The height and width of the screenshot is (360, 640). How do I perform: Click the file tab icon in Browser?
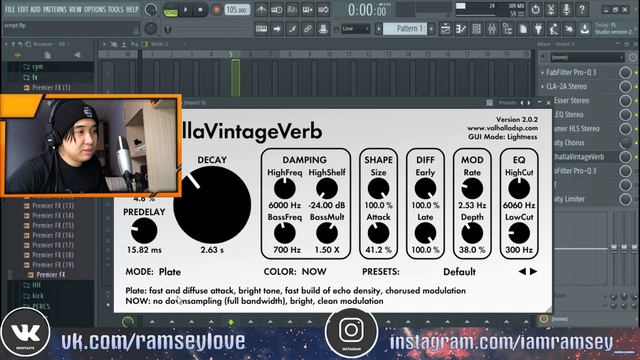click(47, 56)
